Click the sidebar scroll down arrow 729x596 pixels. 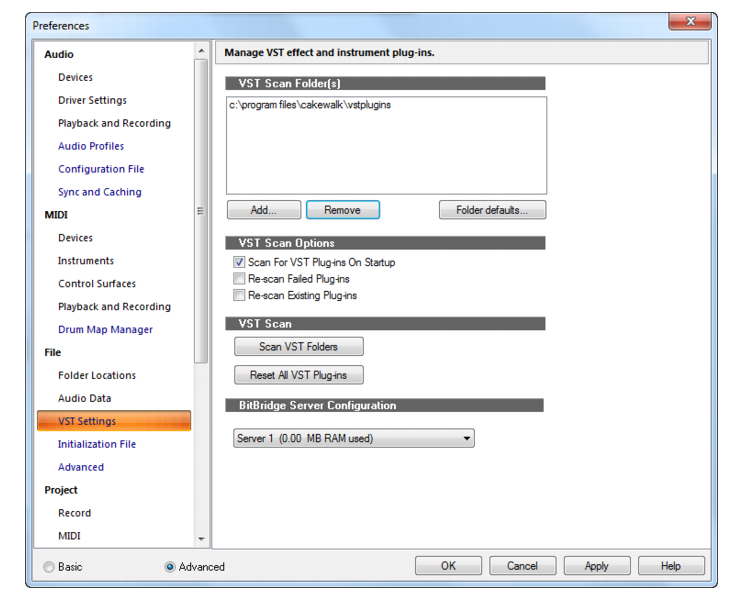coord(201,539)
